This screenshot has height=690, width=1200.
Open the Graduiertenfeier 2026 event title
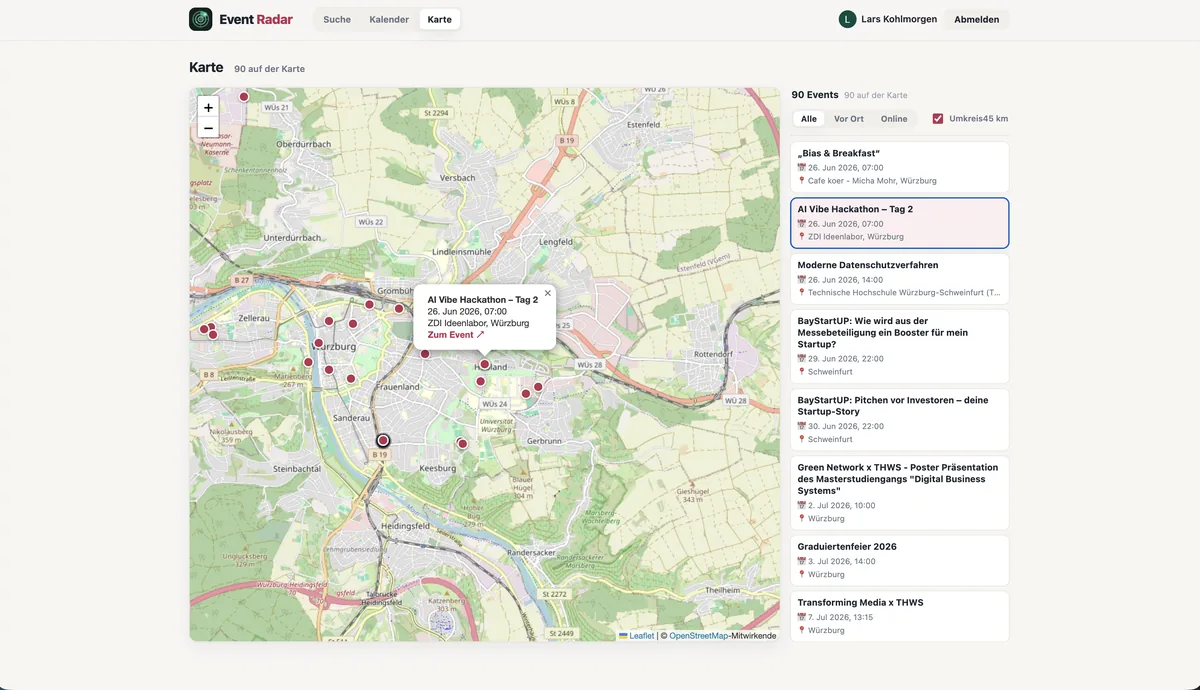[x=847, y=547]
